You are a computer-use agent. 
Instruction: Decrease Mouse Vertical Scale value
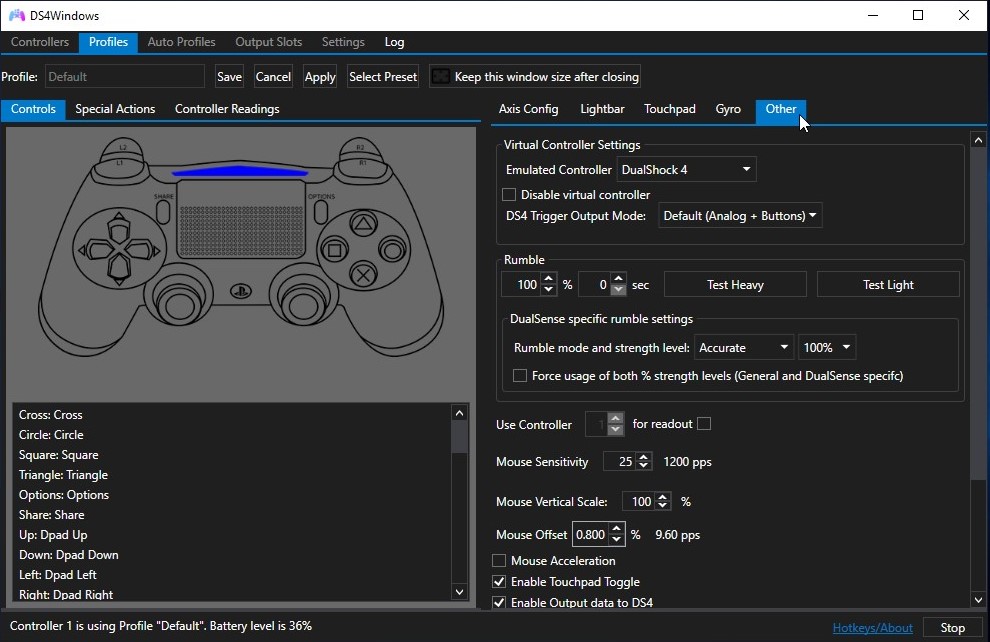[x=662, y=506]
